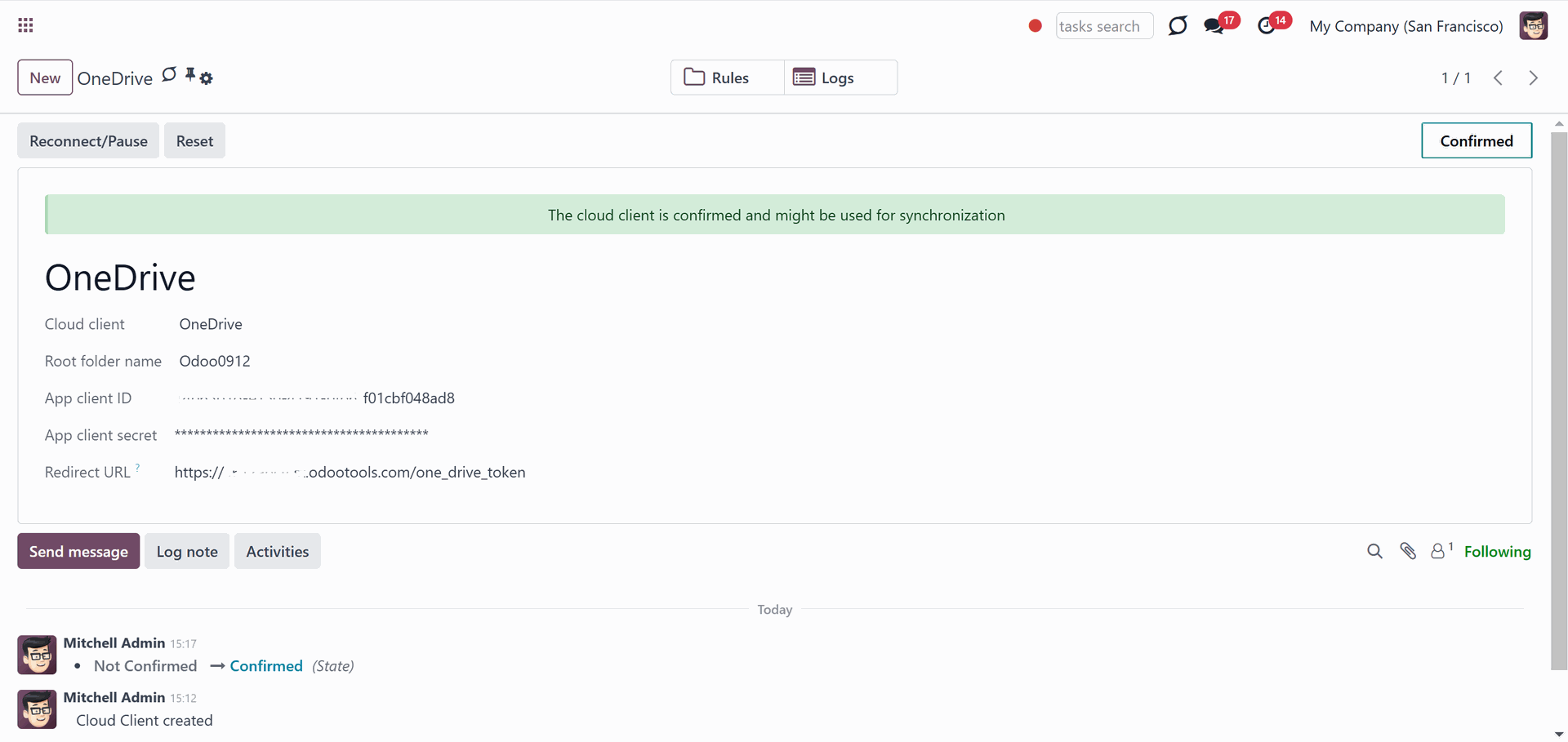Open the My Company (San Francisco) switcher
Screen dimensions: 1568x742
1406,26
